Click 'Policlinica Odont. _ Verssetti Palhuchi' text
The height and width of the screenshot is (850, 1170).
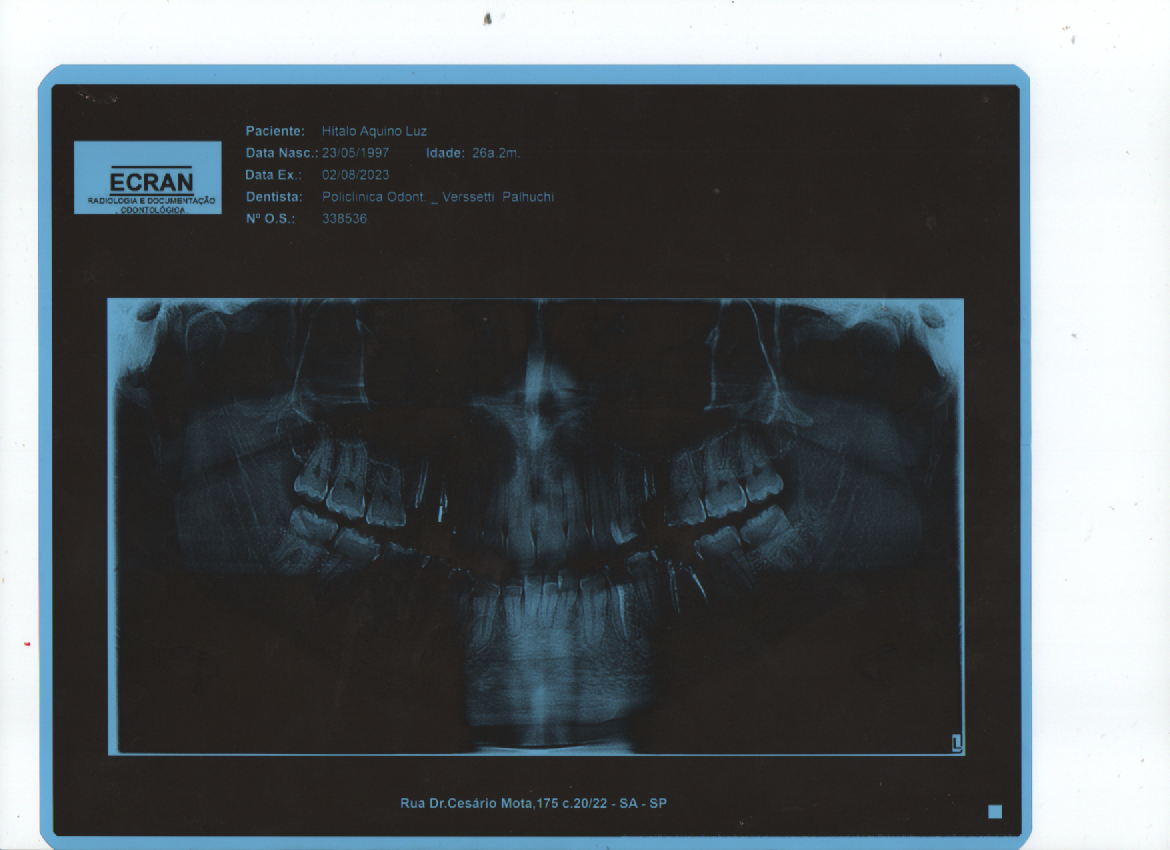438,197
